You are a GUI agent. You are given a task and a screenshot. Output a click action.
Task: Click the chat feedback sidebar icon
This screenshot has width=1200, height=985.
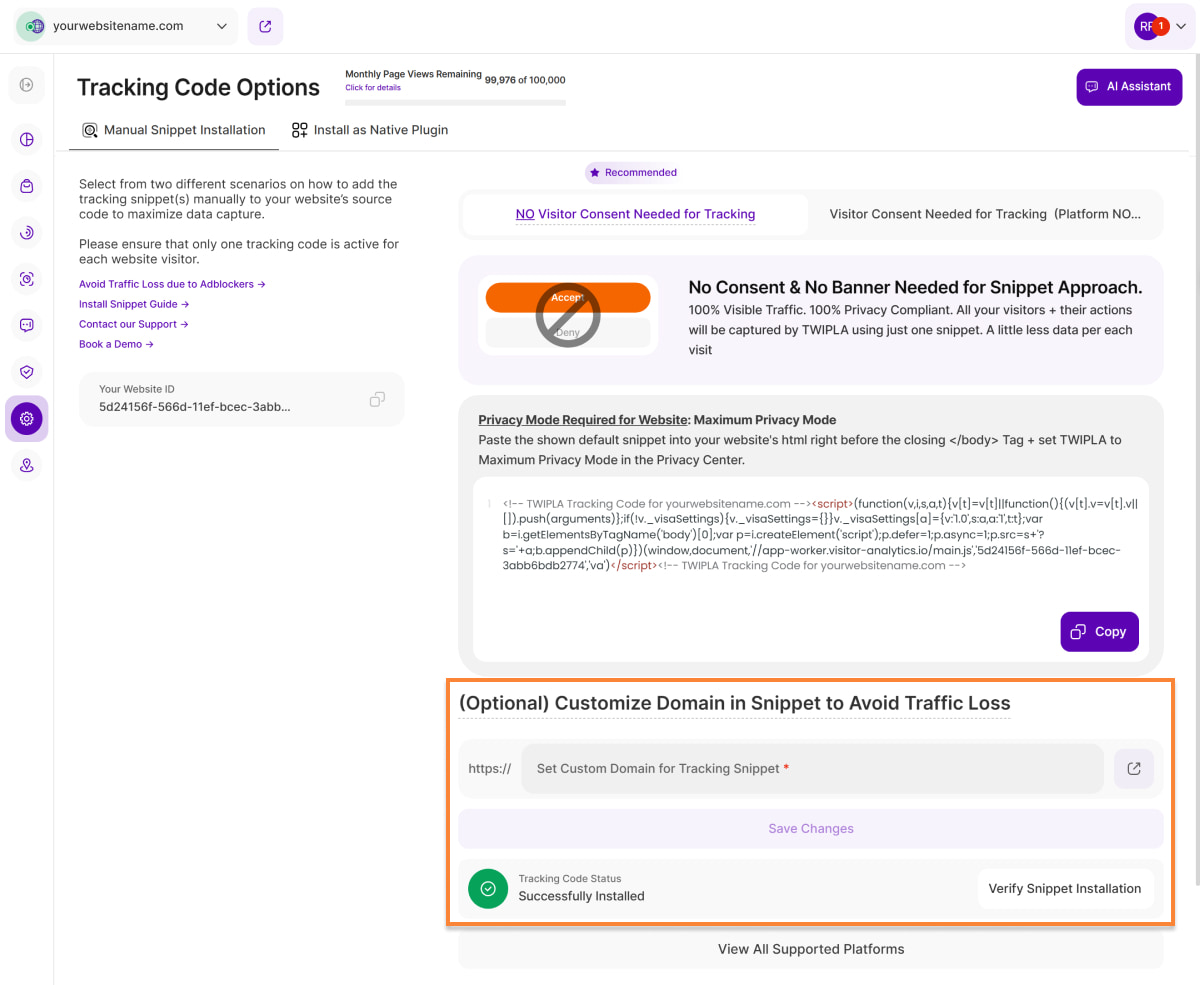[x=27, y=325]
